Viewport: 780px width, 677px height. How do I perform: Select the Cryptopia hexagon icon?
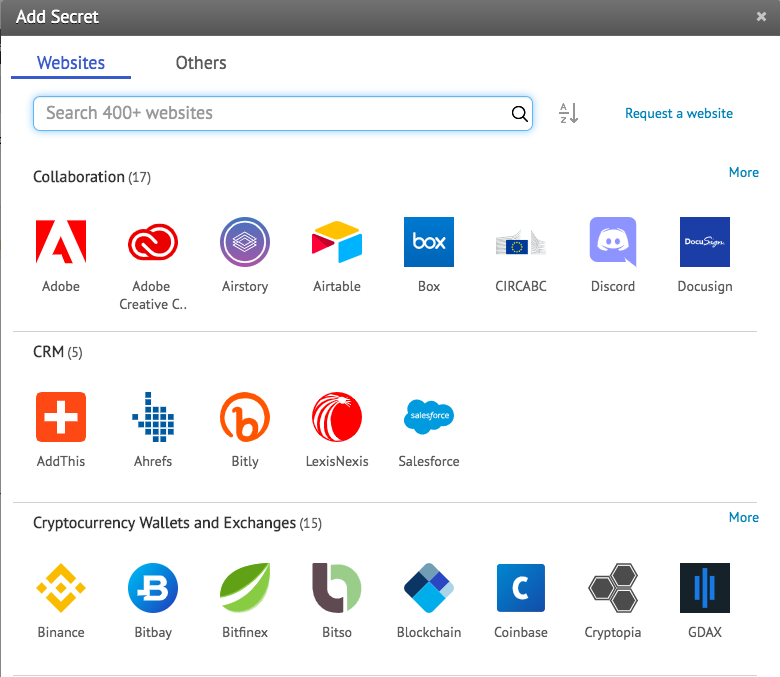613,588
